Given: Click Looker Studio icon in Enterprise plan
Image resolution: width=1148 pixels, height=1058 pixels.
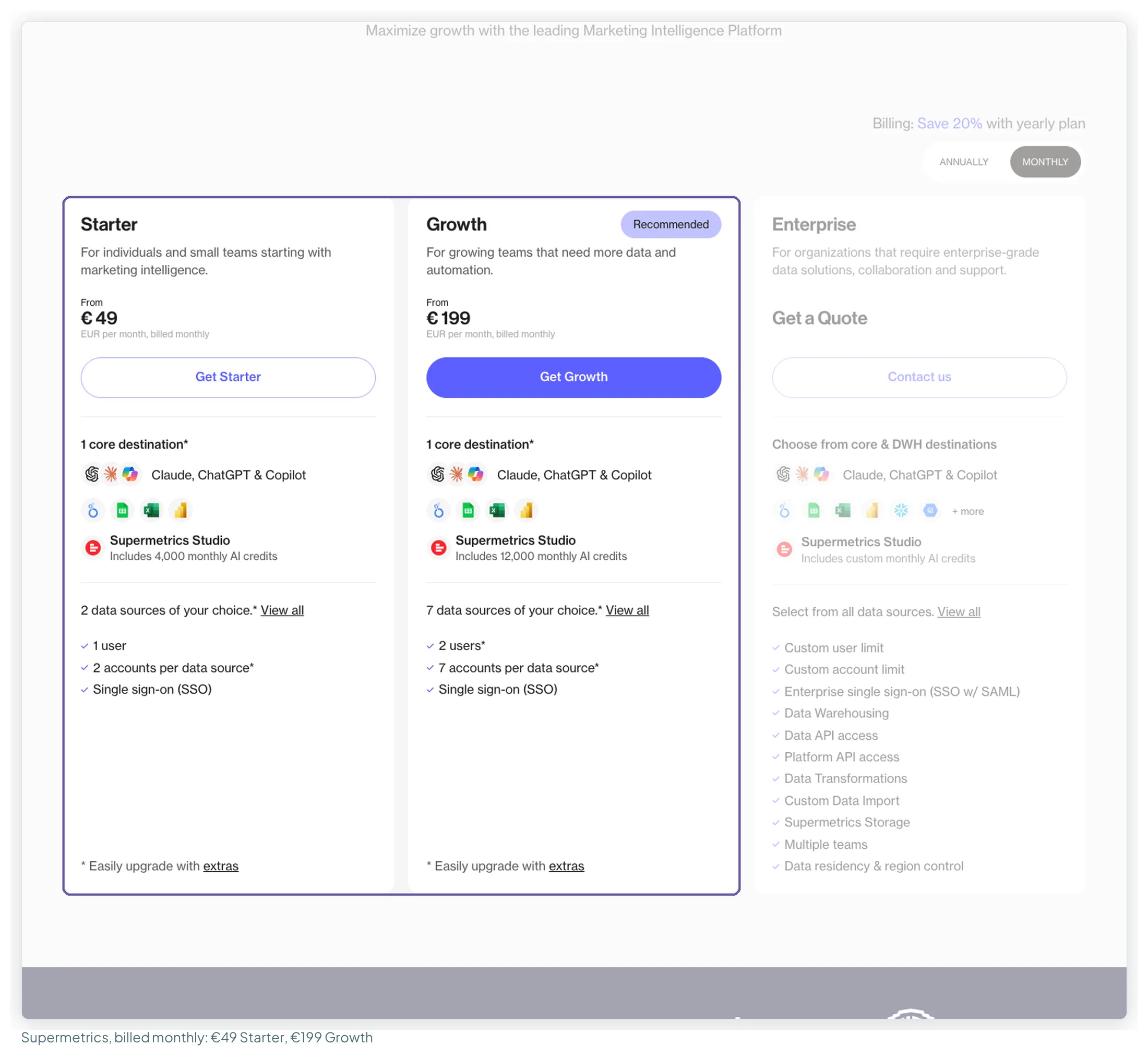Looking at the screenshot, I should (x=784, y=510).
